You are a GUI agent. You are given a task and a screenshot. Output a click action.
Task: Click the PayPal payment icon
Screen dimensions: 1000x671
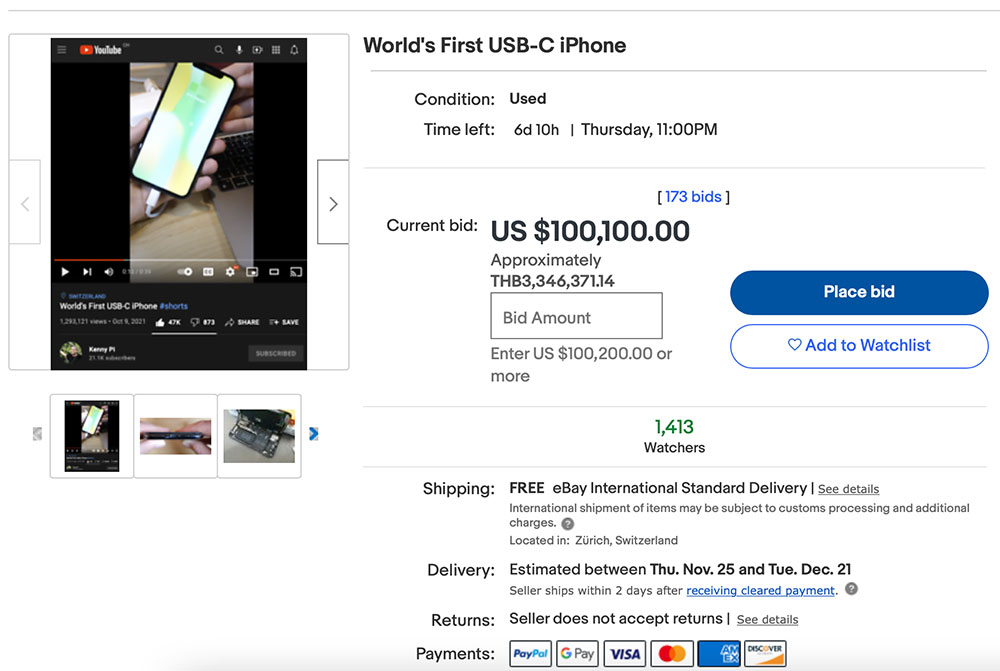coord(530,654)
